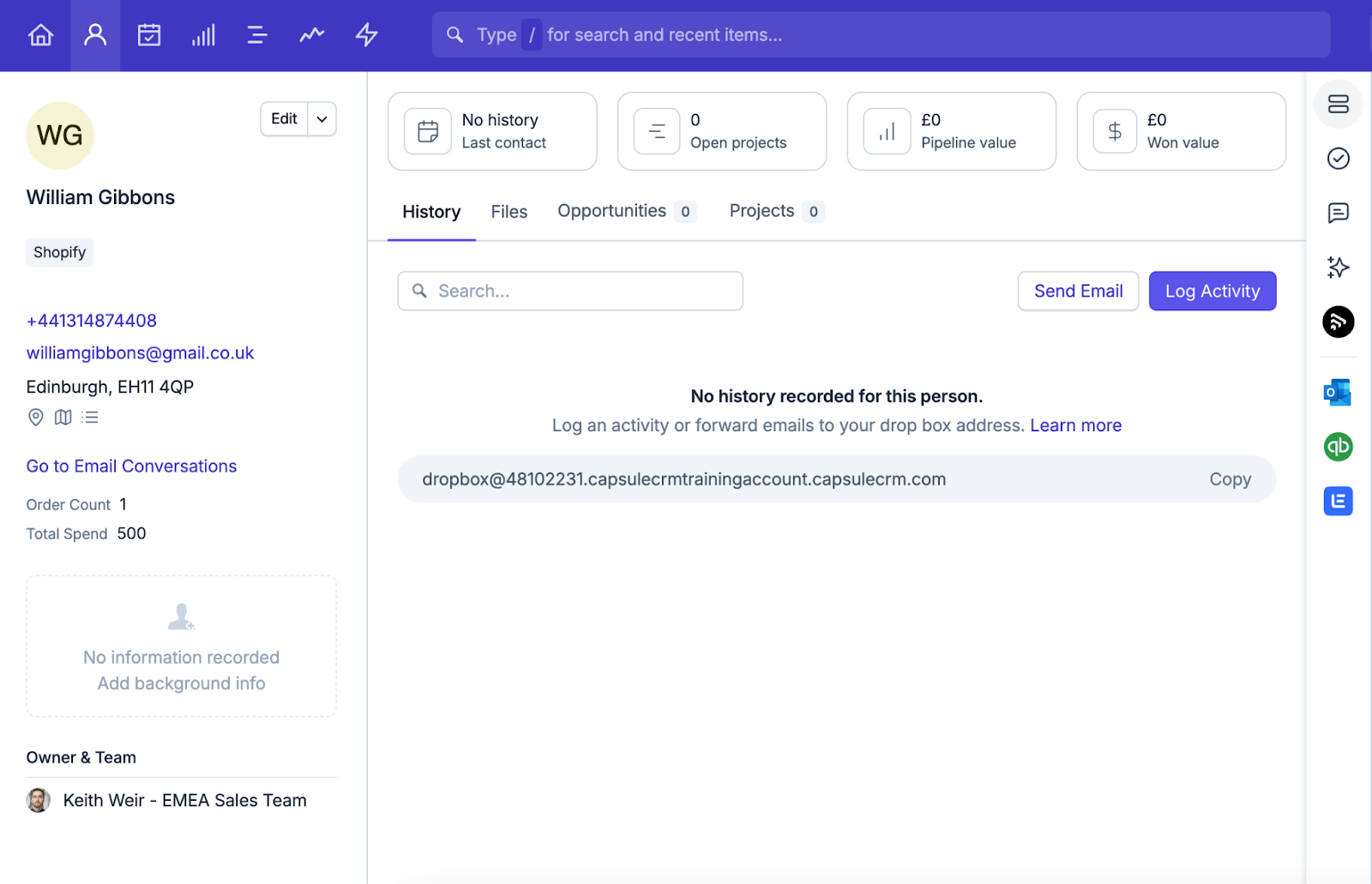Expand the Edit dropdown arrow
Viewport: 1372px width, 884px height.
coord(322,119)
